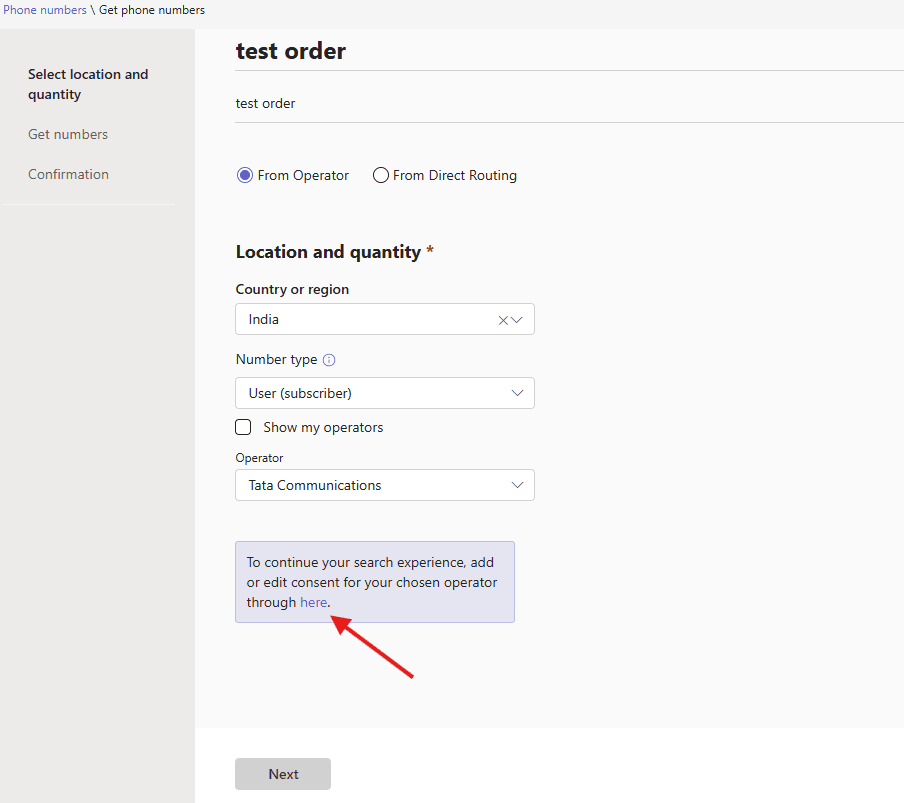This screenshot has width=904, height=803.
Task: Choose the From Direct Routing option
Action: [381, 175]
